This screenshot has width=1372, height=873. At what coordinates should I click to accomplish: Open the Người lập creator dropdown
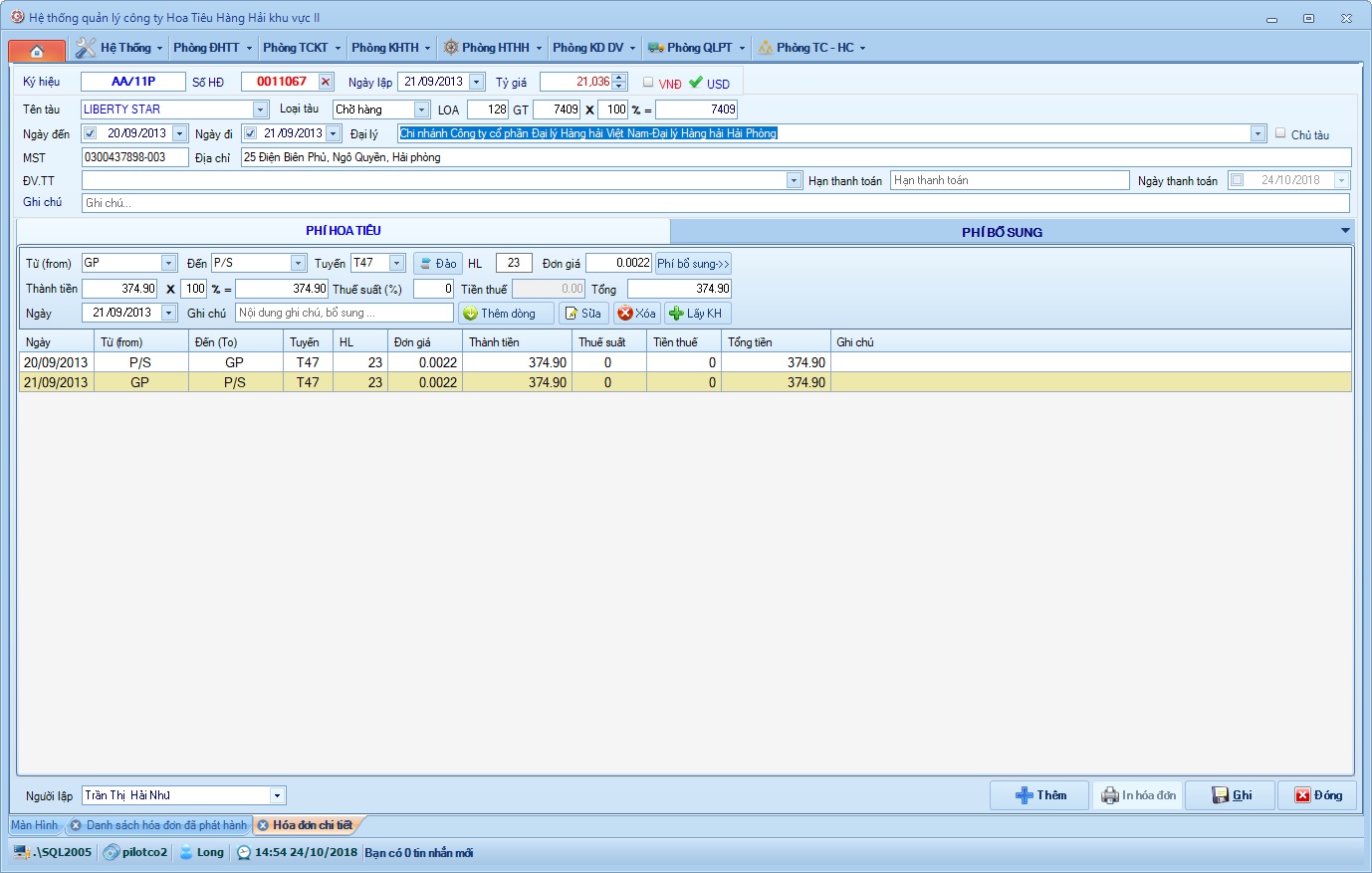[x=277, y=795]
